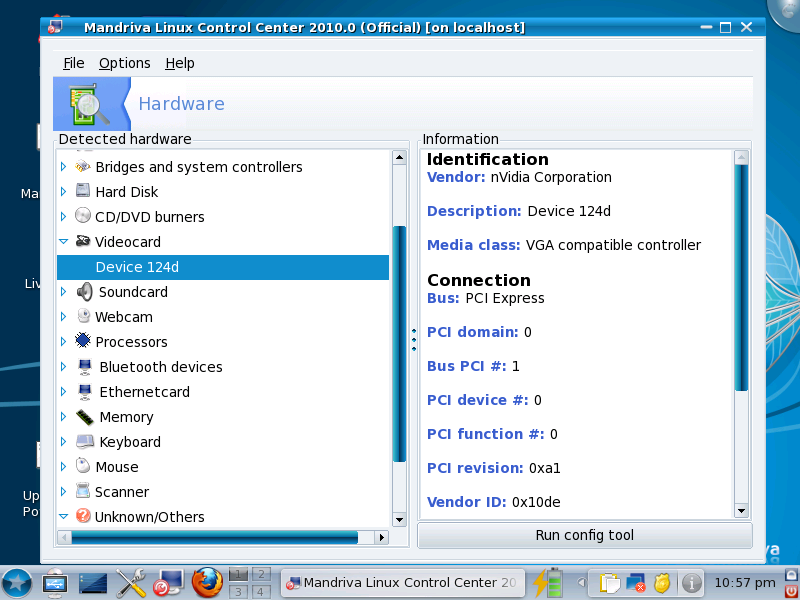Click the Scanner icon

83,491
